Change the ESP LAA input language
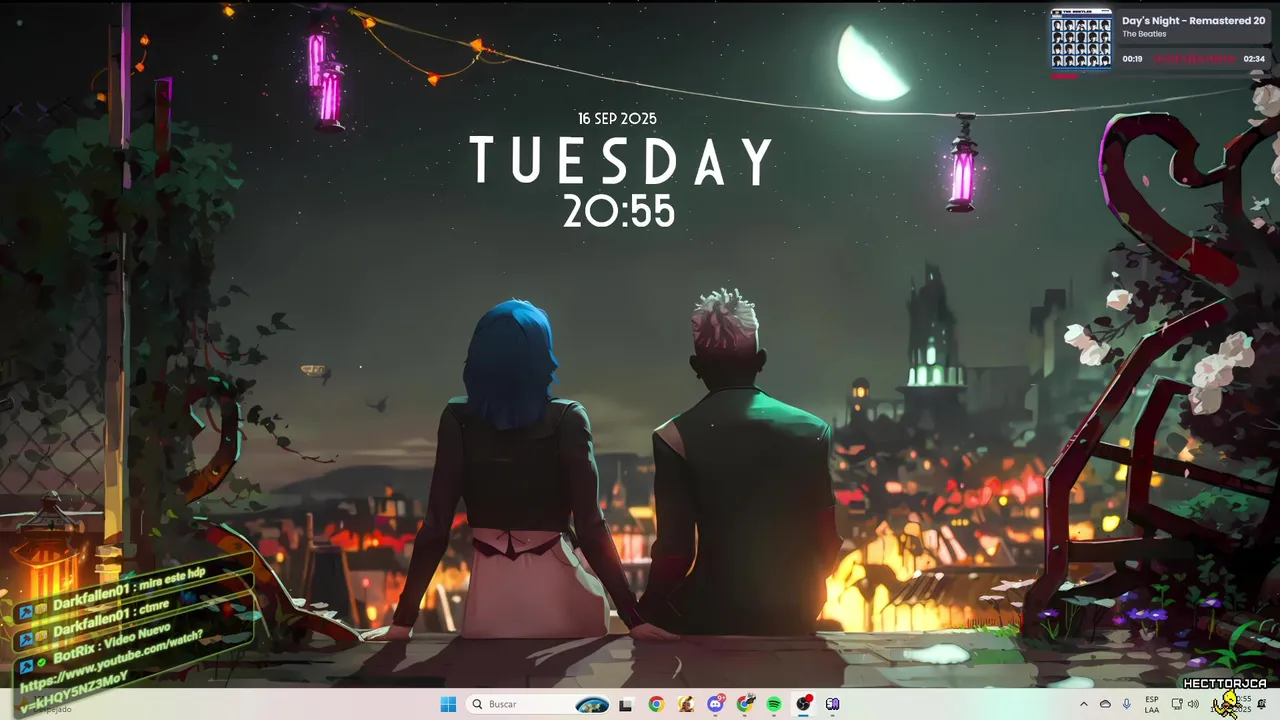This screenshot has height=720, width=1280. (x=1152, y=704)
